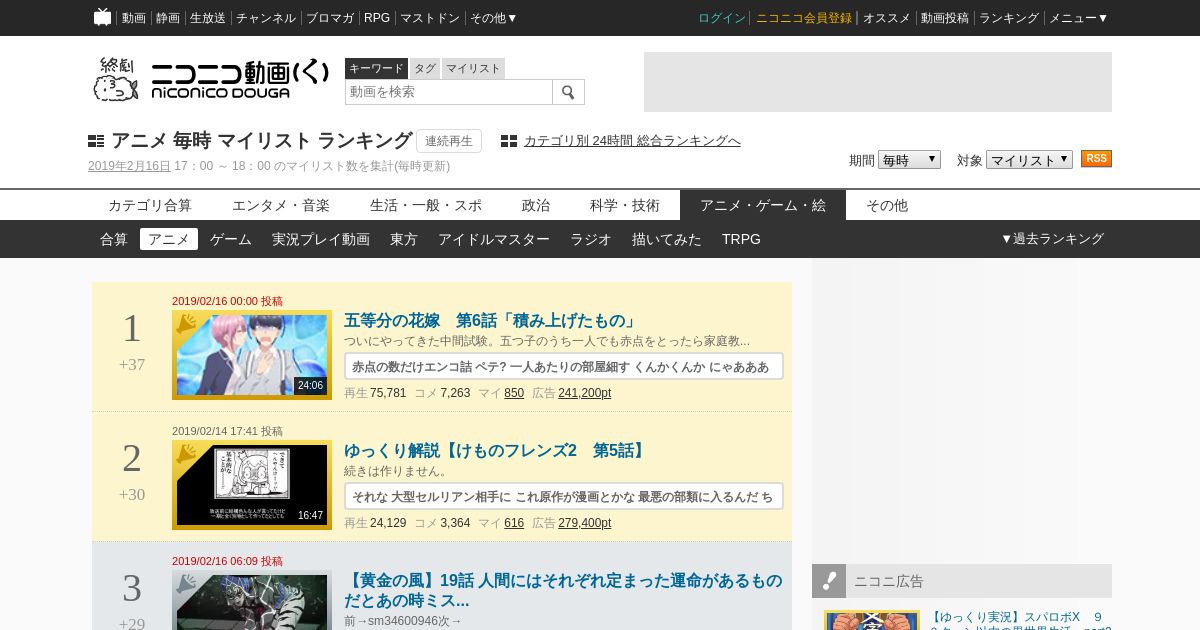Switch to カテゴリ合算 tab
Screen dimensions: 1200x630
point(150,205)
